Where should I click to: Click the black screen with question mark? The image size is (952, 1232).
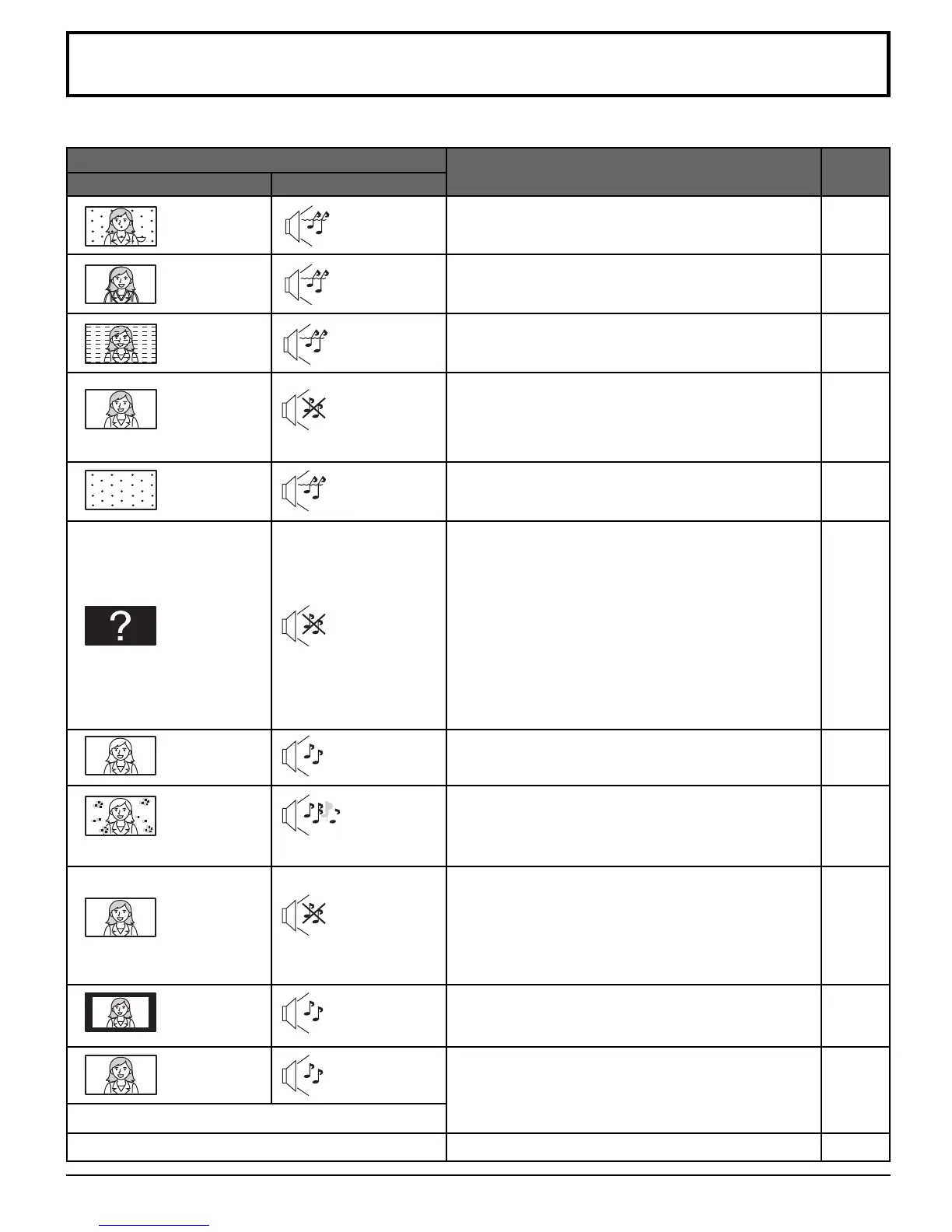(x=121, y=625)
